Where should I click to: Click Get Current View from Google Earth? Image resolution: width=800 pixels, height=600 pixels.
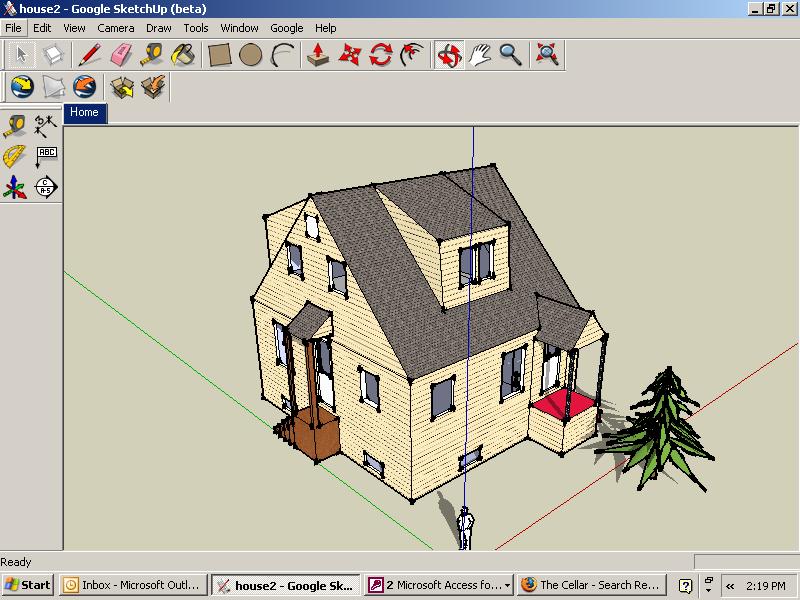coord(22,87)
